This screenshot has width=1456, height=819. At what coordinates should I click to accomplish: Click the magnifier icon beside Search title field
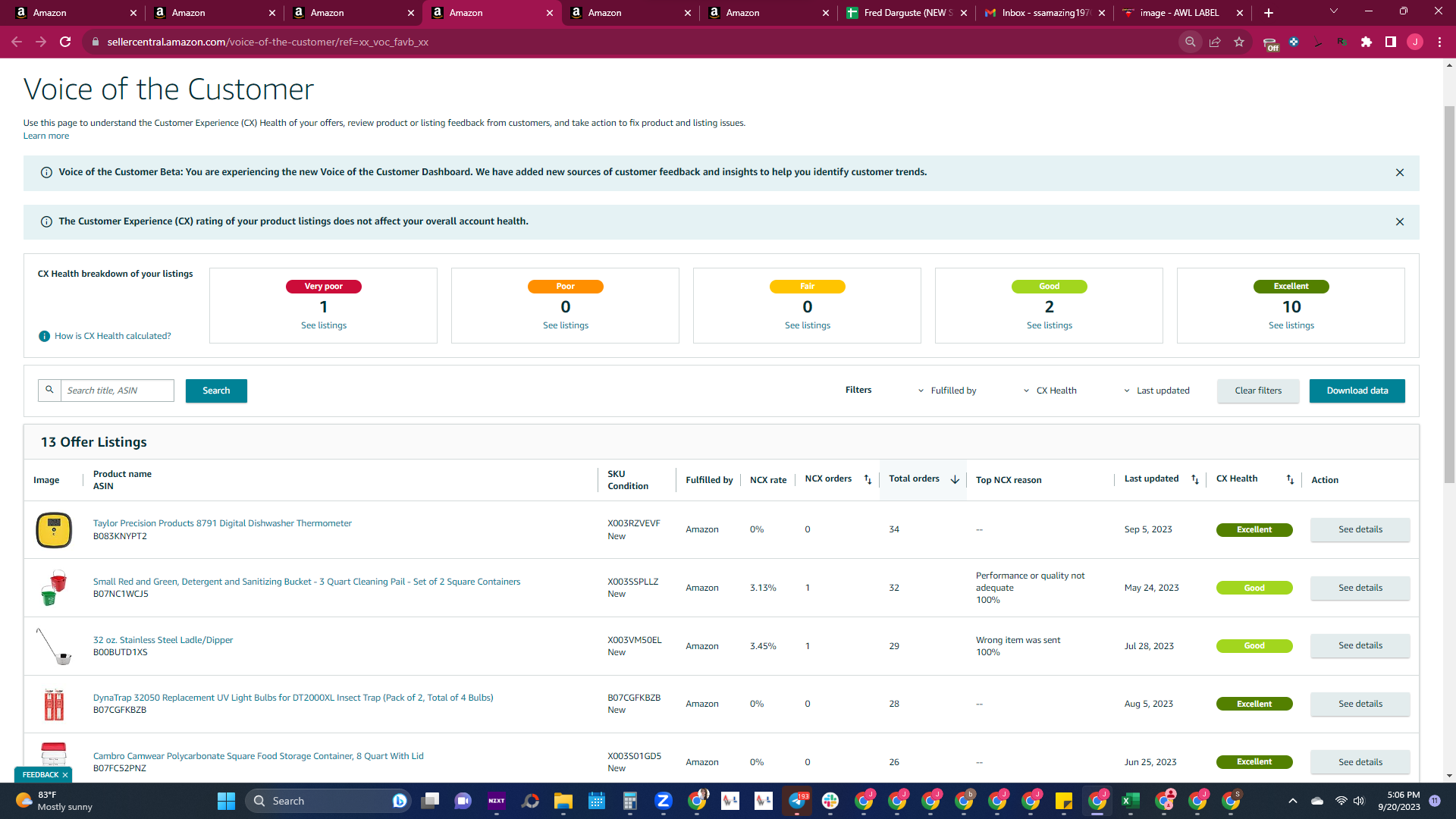tap(49, 390)
